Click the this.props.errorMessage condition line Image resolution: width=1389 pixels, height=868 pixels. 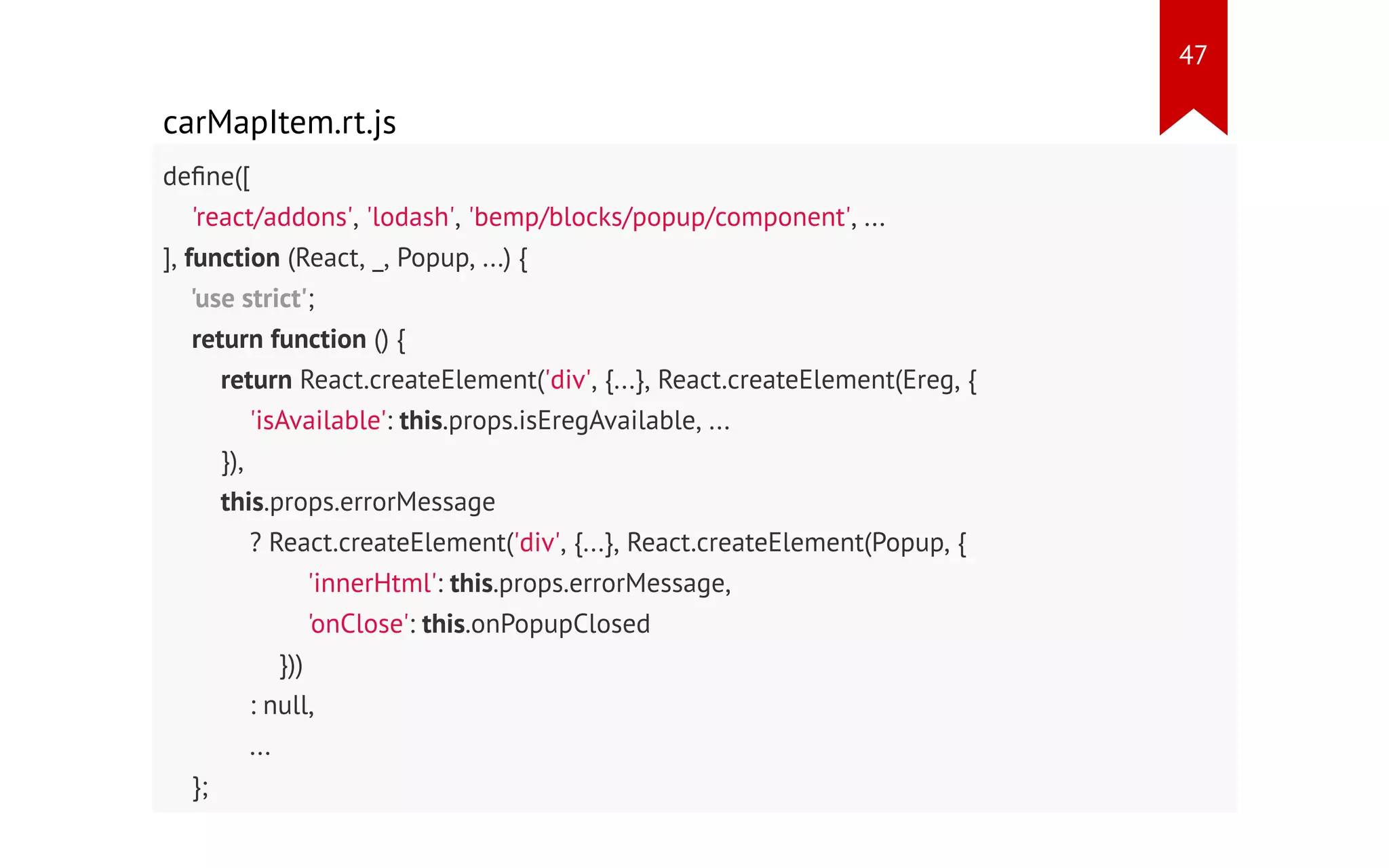tap(357, 502)
